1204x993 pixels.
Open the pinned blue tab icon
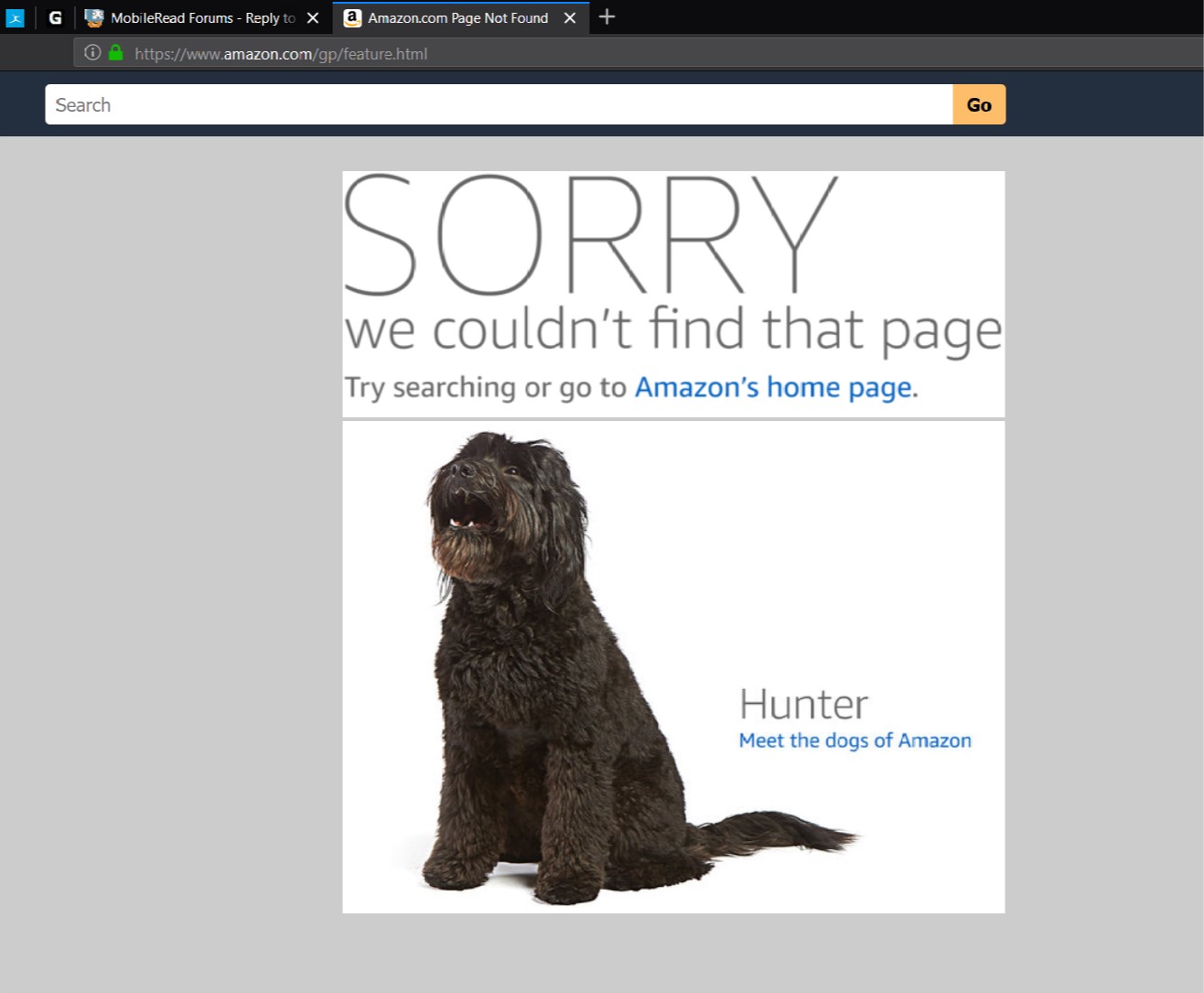point(15,17)
